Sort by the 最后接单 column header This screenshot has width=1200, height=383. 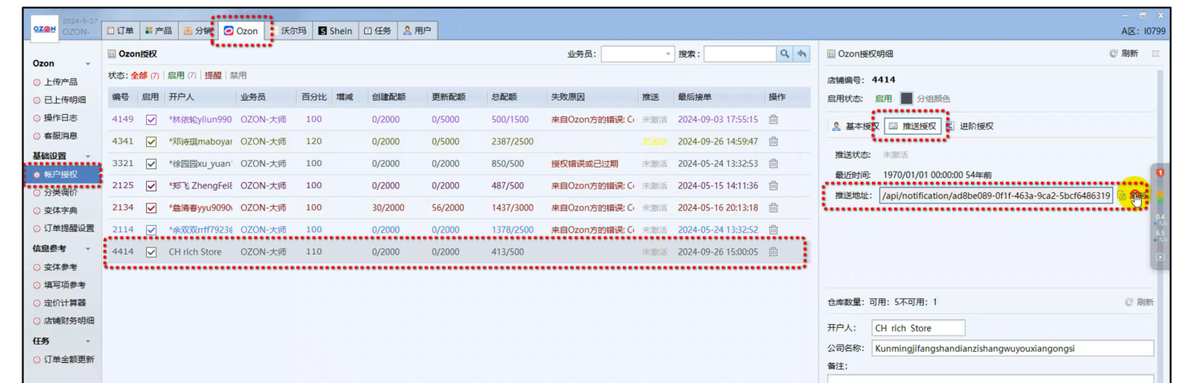(695, 97)
